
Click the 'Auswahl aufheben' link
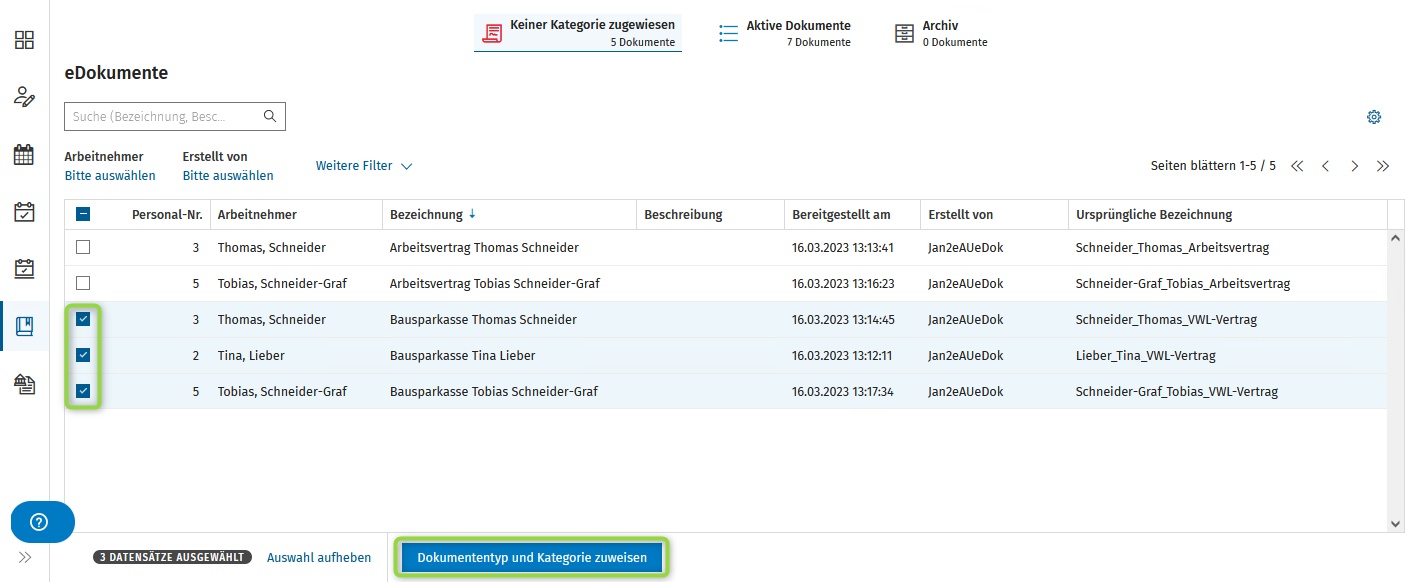pos(319,558)
